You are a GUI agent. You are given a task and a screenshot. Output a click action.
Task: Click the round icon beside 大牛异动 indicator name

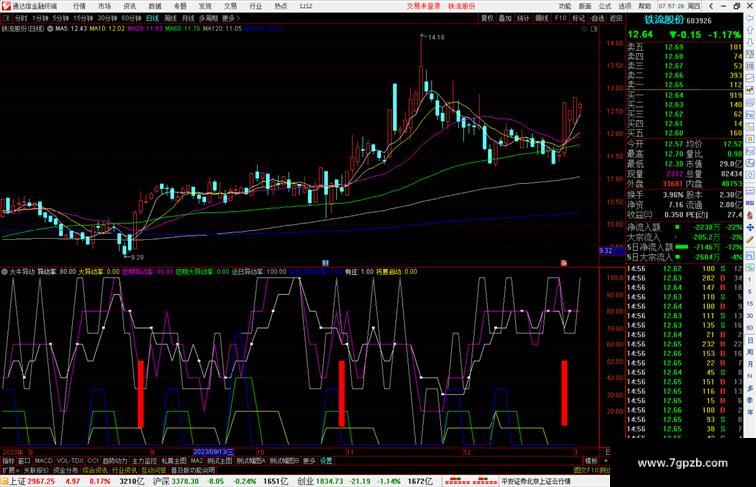[x=4, y=272]
